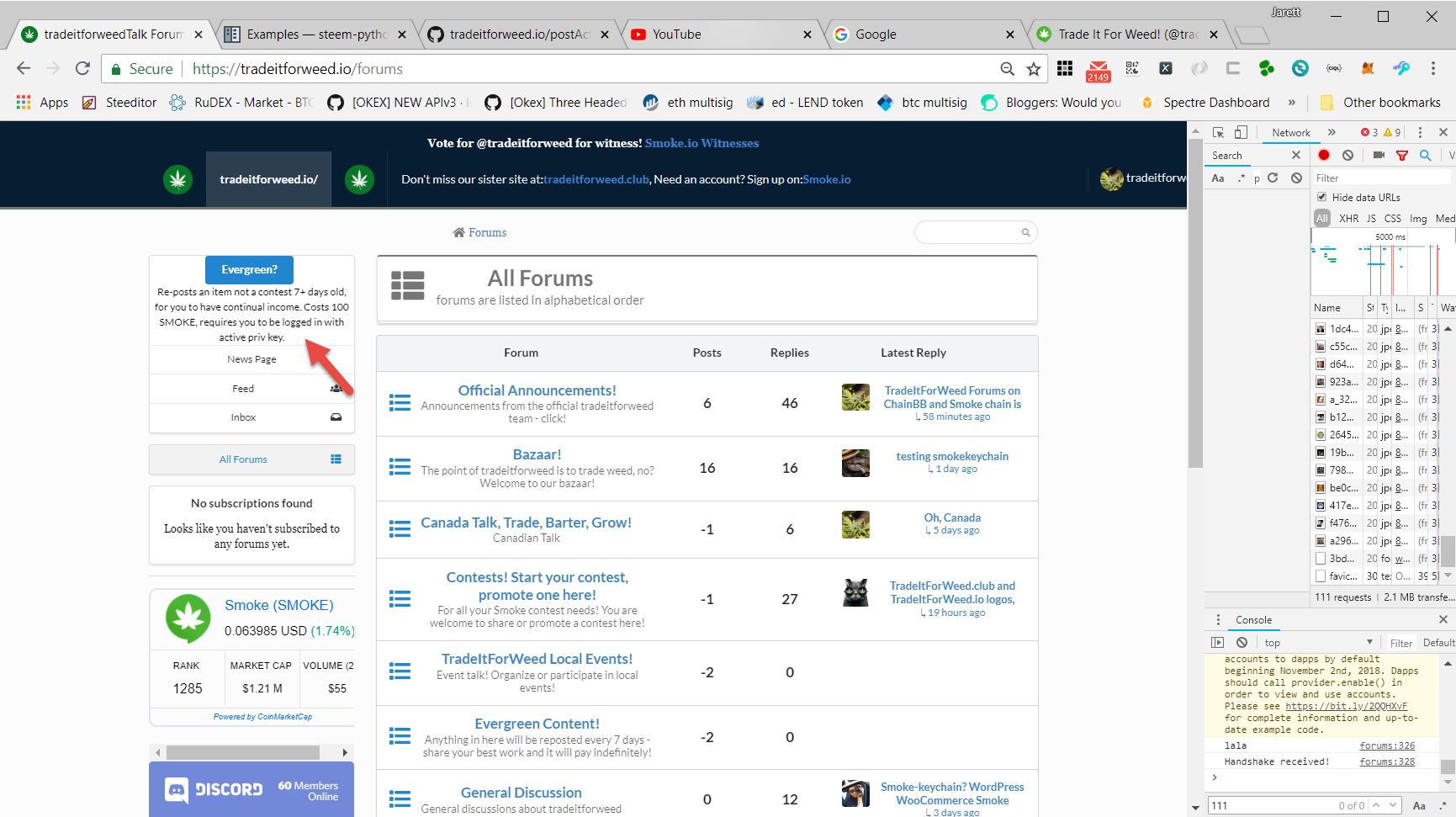Open the Default log levels dropdown
The height and width of the screenshot is (817, 1456).
click(x=1438, y=643)
